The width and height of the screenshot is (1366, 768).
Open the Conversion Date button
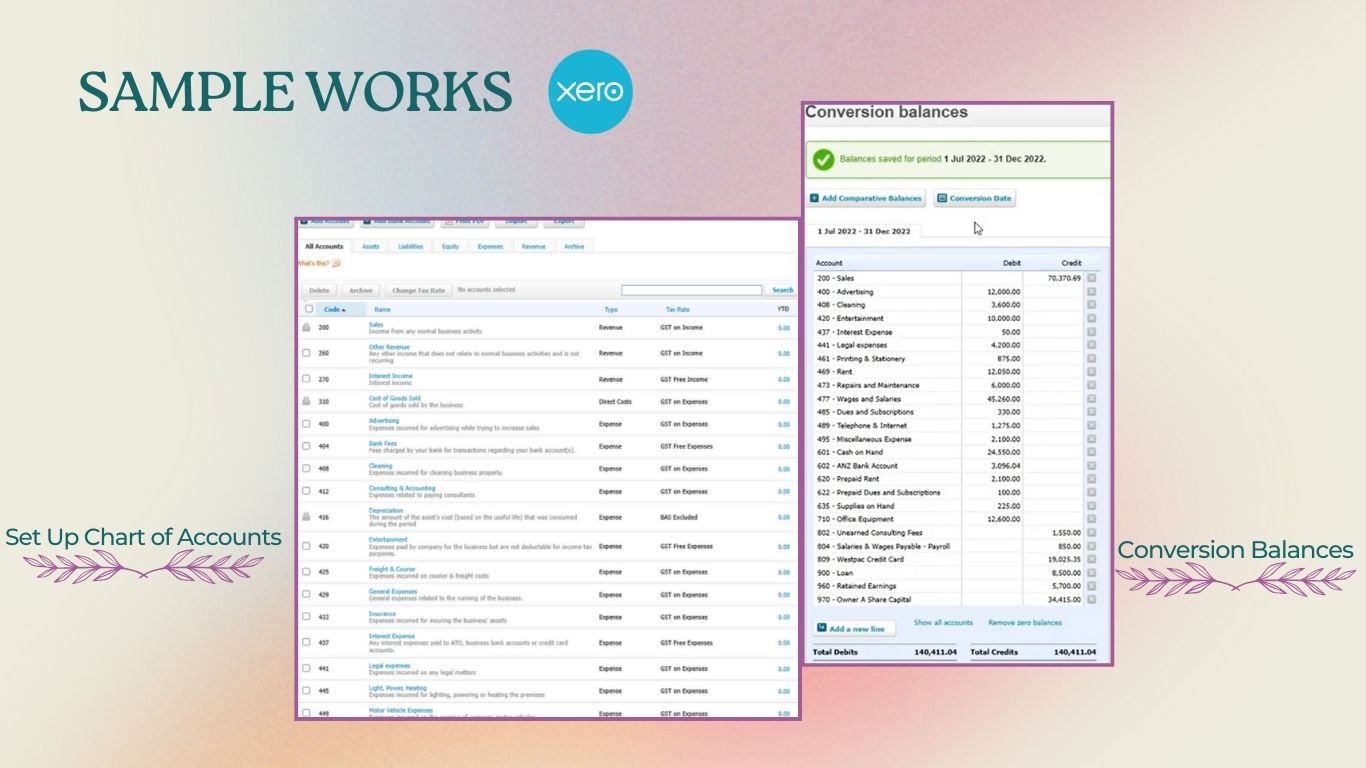pyautogui.click(x=974, y=198)
